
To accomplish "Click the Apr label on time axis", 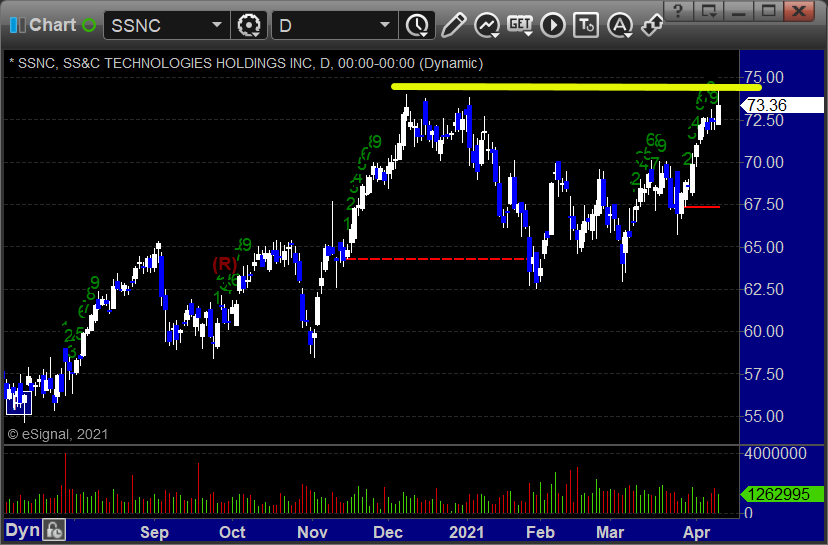I will (697, 532).
